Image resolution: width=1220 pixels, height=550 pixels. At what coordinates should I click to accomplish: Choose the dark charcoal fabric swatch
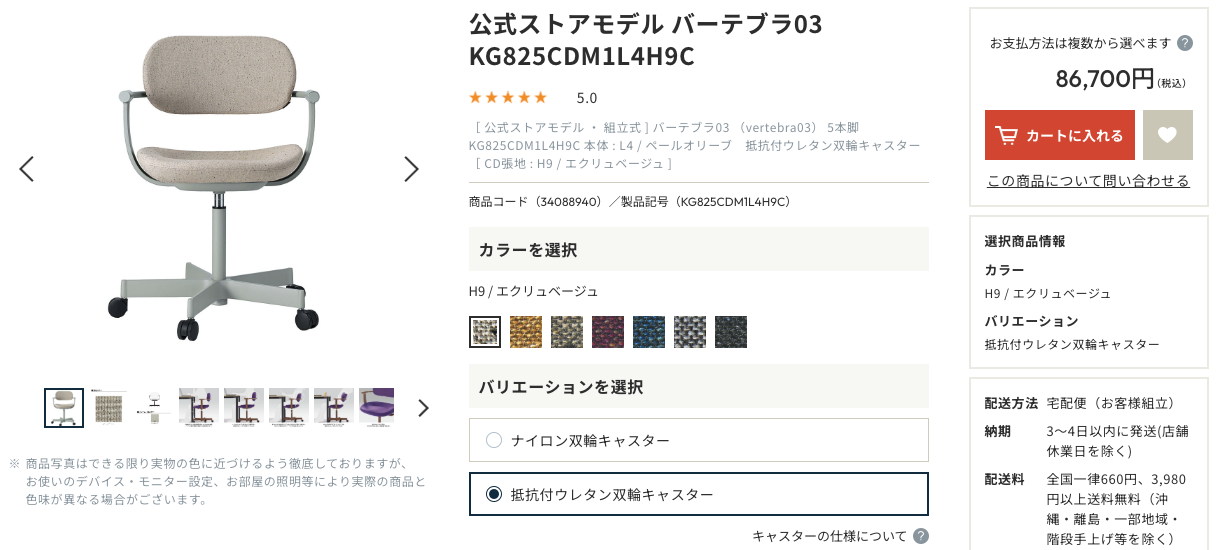pyautogui.click(x=731, y=332)
